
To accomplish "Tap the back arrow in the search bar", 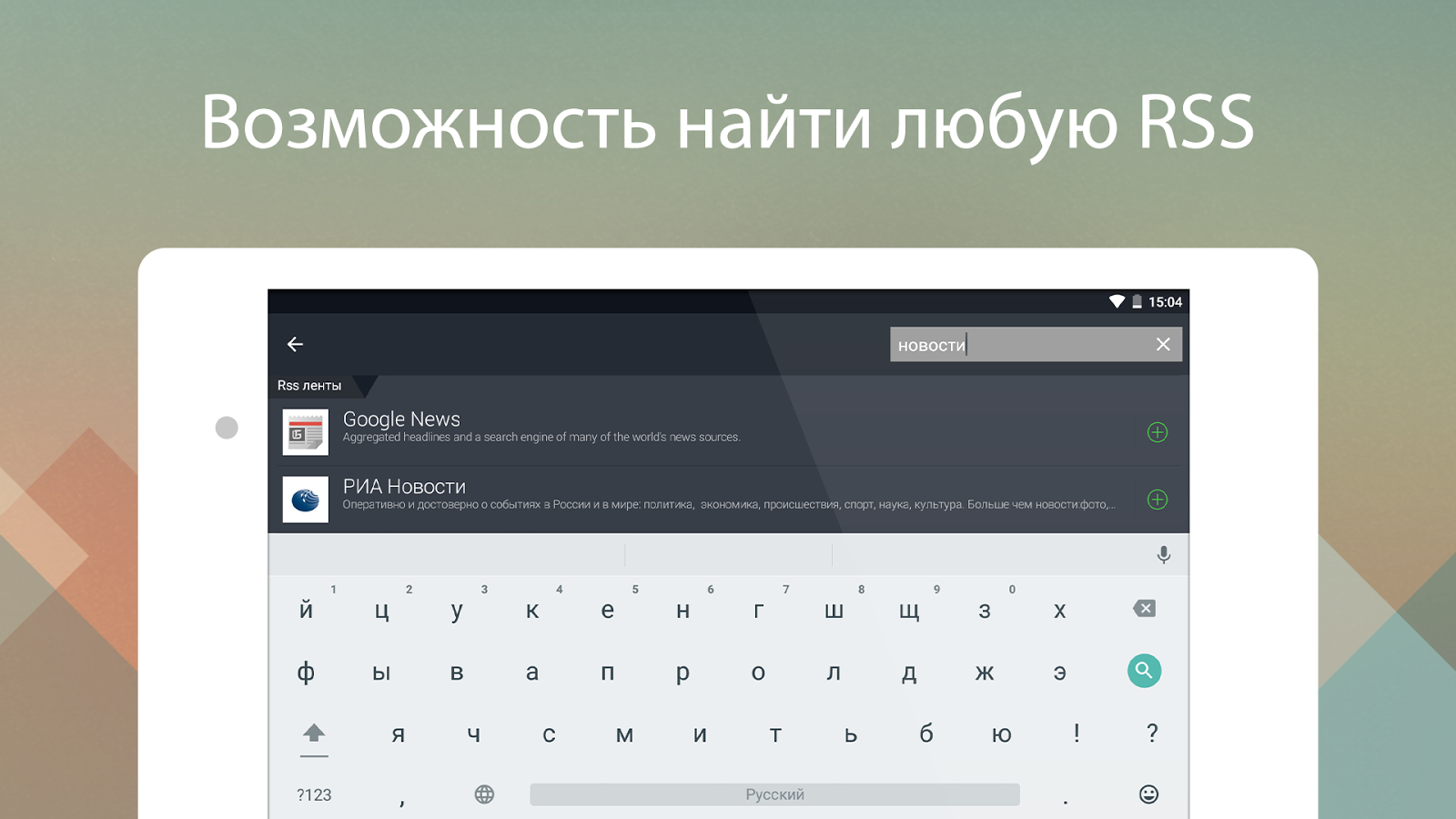I will point(295,344).
